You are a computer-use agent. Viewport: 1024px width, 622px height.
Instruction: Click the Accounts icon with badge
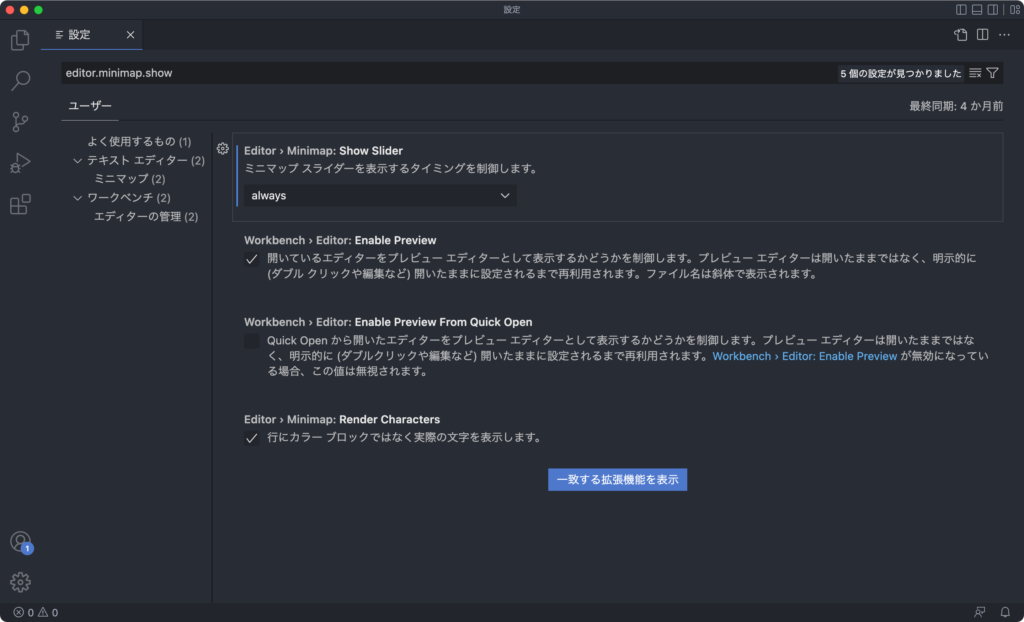pos(20,542)
